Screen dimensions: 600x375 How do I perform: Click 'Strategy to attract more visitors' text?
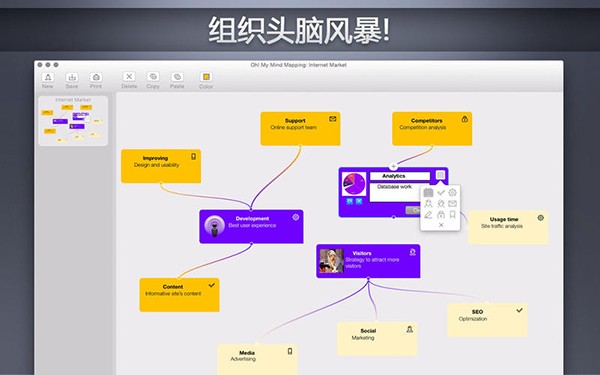372,262
